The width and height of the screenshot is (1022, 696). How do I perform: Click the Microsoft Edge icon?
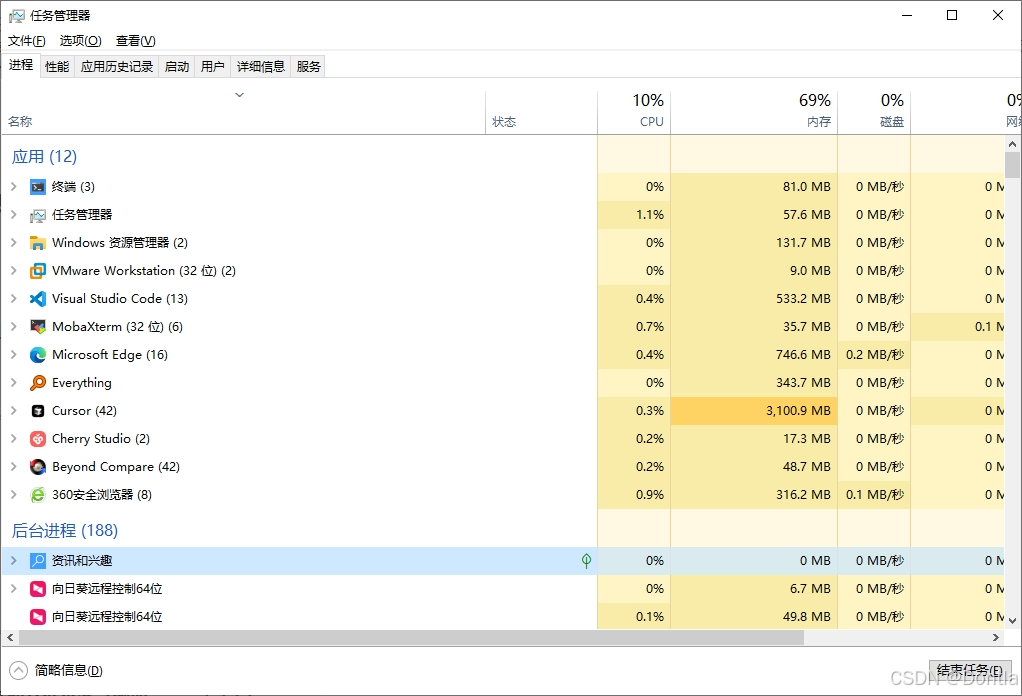click(38, 355)
